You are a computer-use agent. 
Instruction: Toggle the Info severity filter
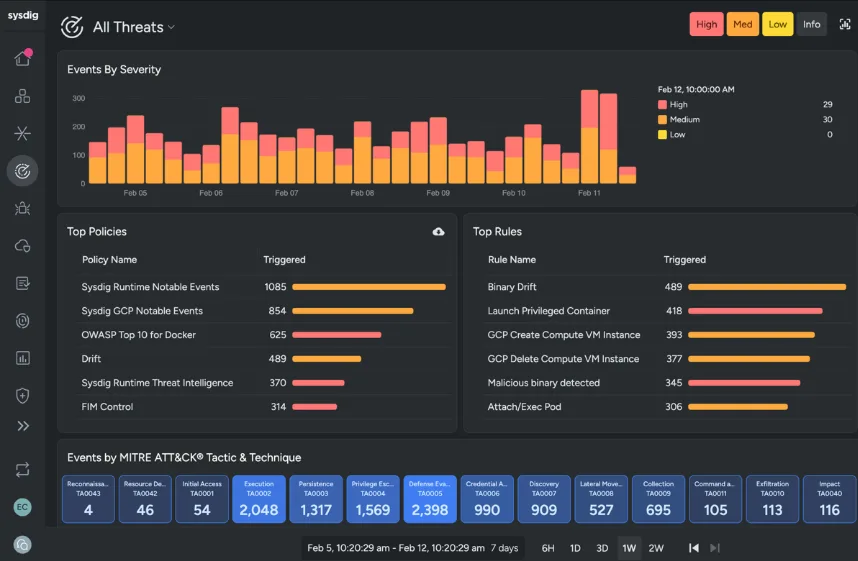coord(811,24)
